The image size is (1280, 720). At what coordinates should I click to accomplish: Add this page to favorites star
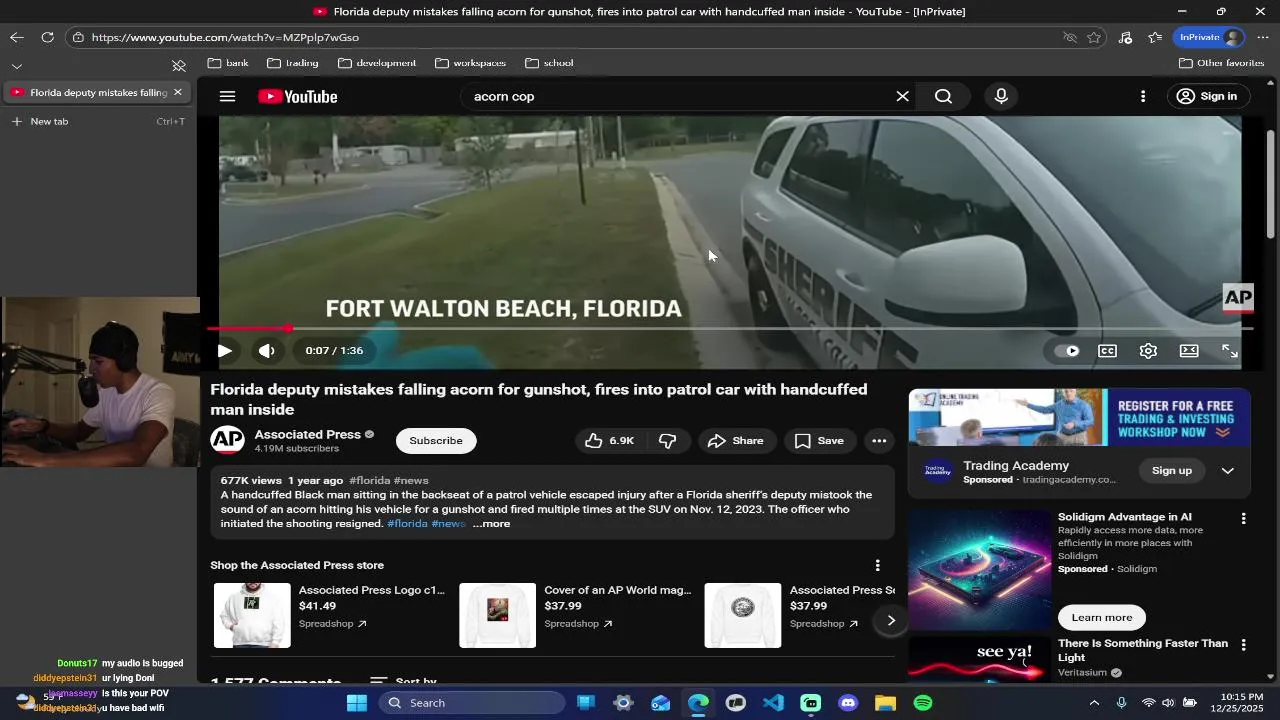[x=1094, y=37]
